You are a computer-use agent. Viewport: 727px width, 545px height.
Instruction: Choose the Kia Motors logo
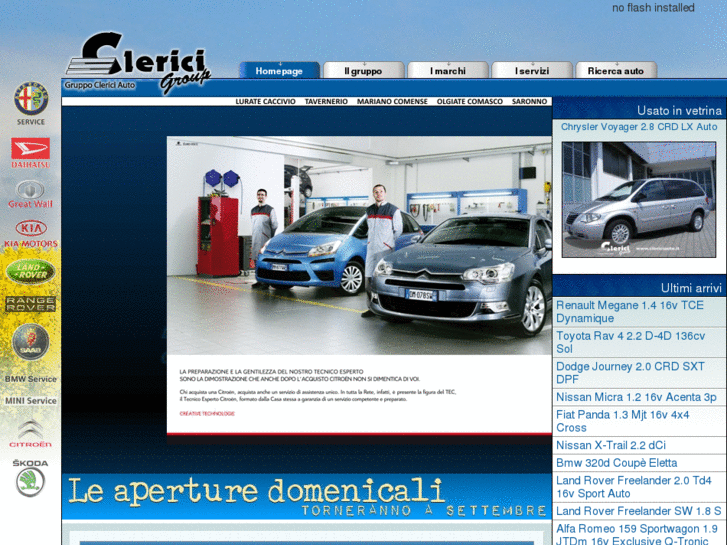point(31,234)
